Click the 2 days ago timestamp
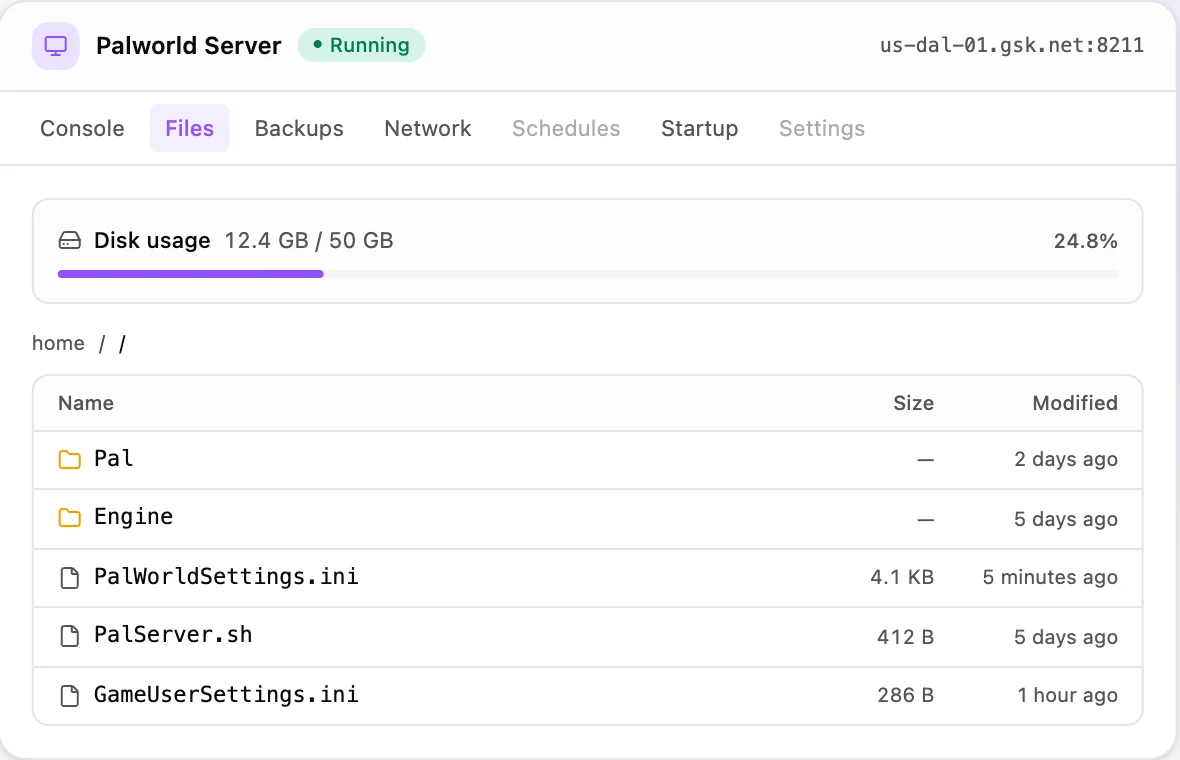Screen dimensions: 1180x760 [x=1066, y=459]
